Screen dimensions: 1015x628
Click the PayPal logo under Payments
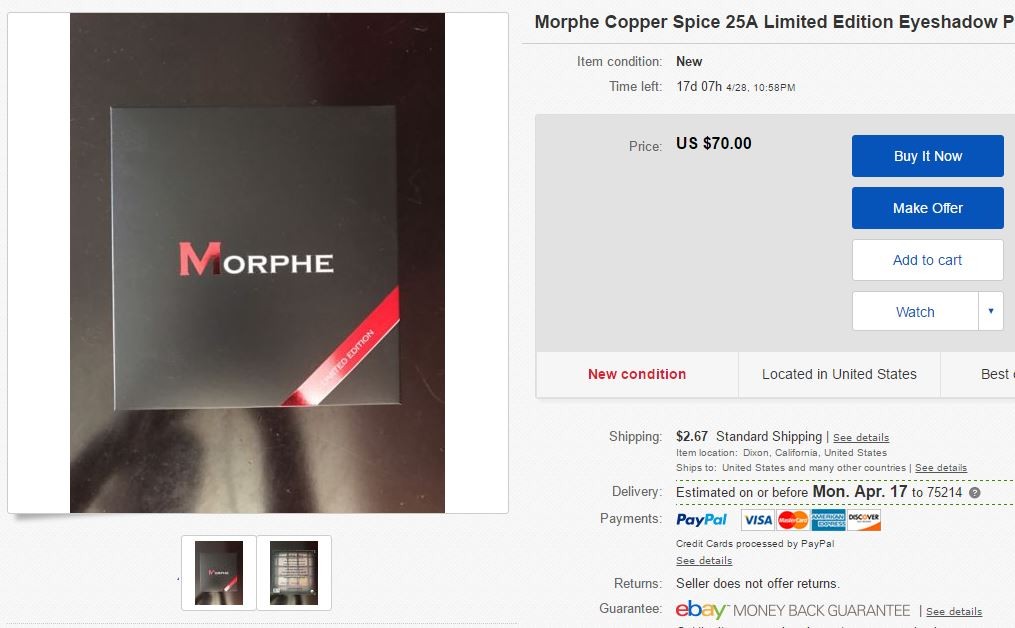701,519
